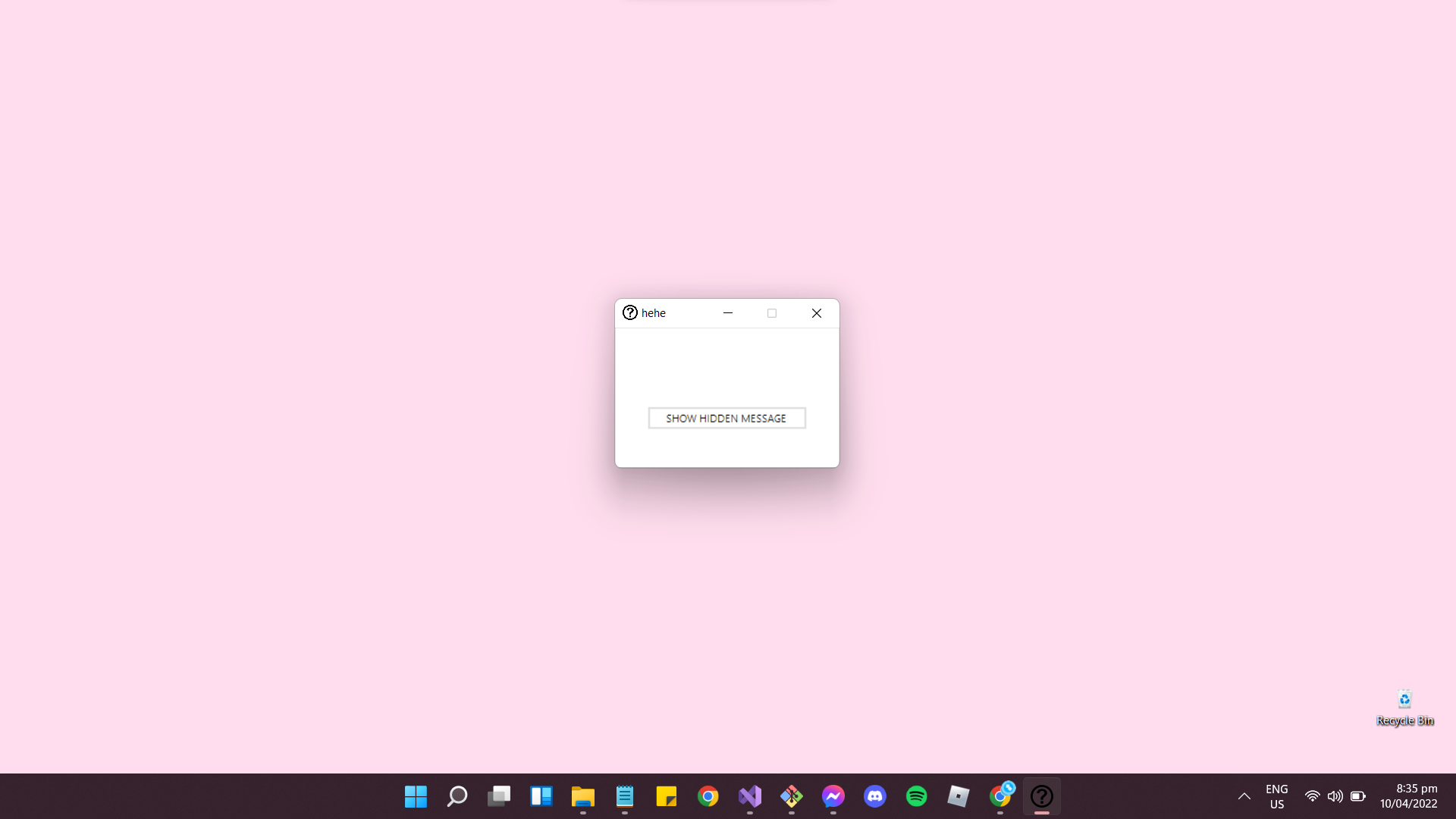The height and width of the screenshot is (819, 1456).
Task: Open taskbar Search
Action: tap(457, 796)
